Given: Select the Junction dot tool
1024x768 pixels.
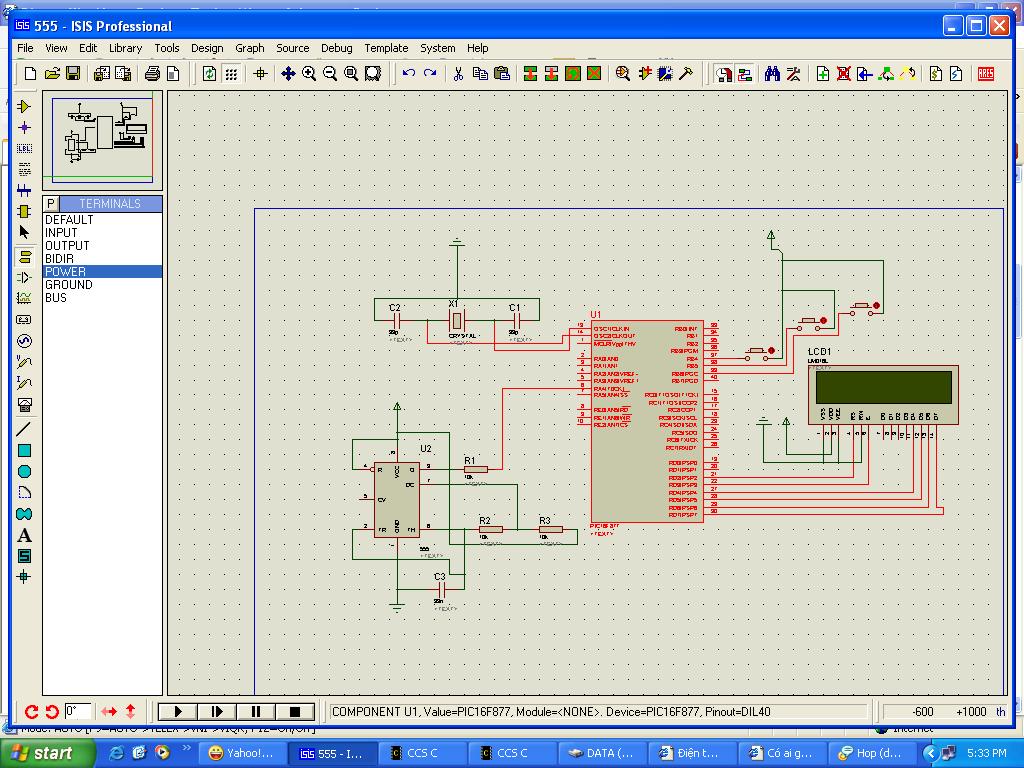Looking at the screenshot, I should (24, 127).
